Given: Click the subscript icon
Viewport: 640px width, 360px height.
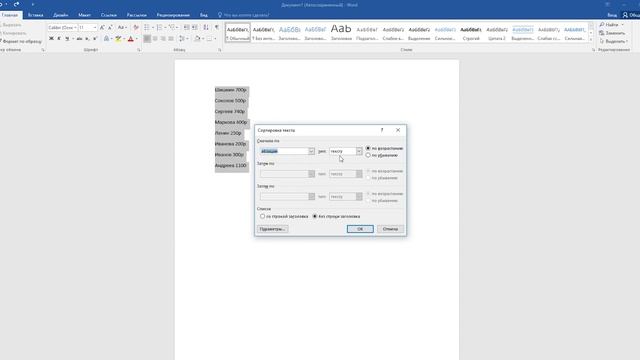Looking at the screenshot, I should click(87, 38).
